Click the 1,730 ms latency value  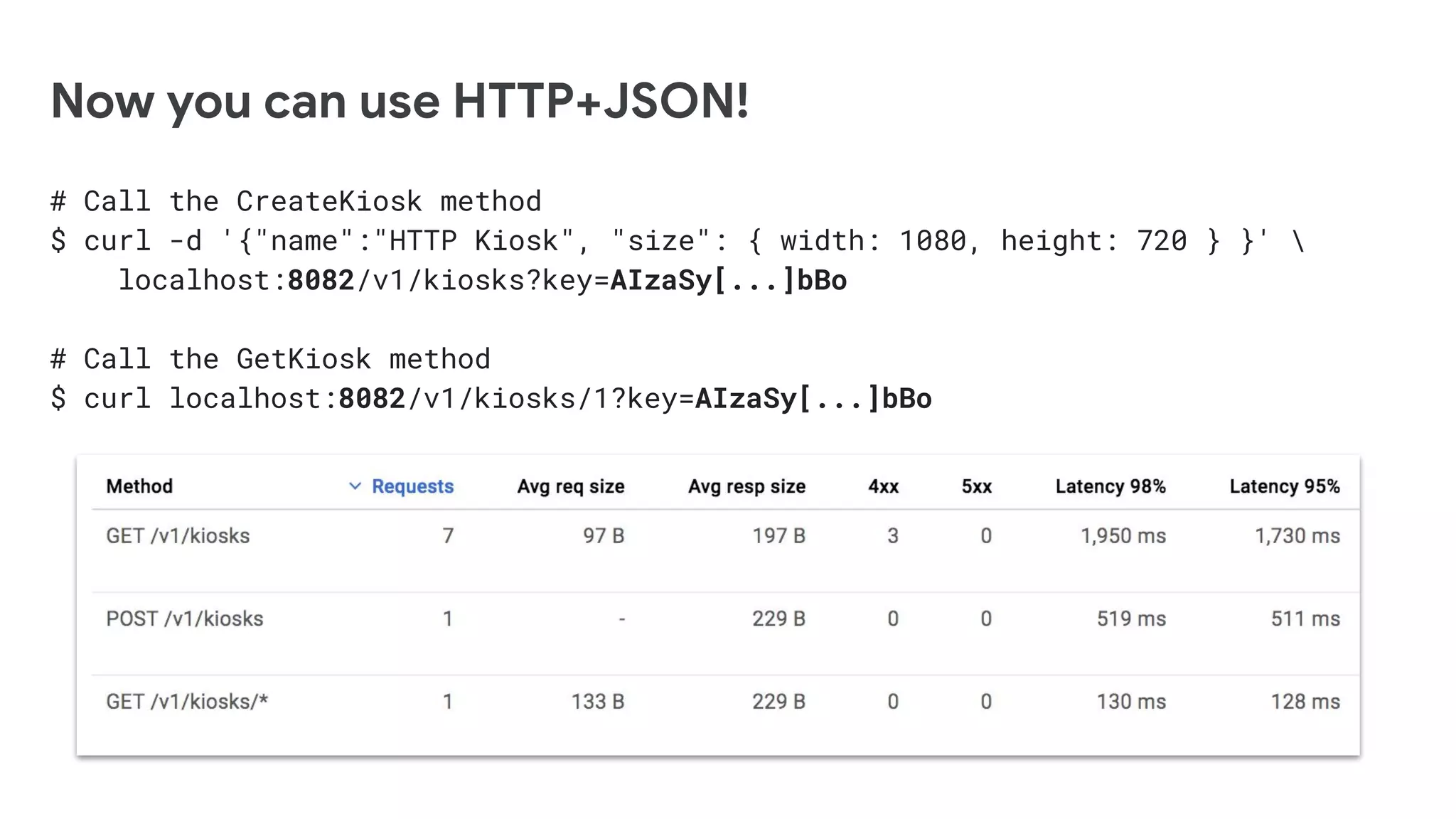pyautogui.click(x=1297, y=536)
